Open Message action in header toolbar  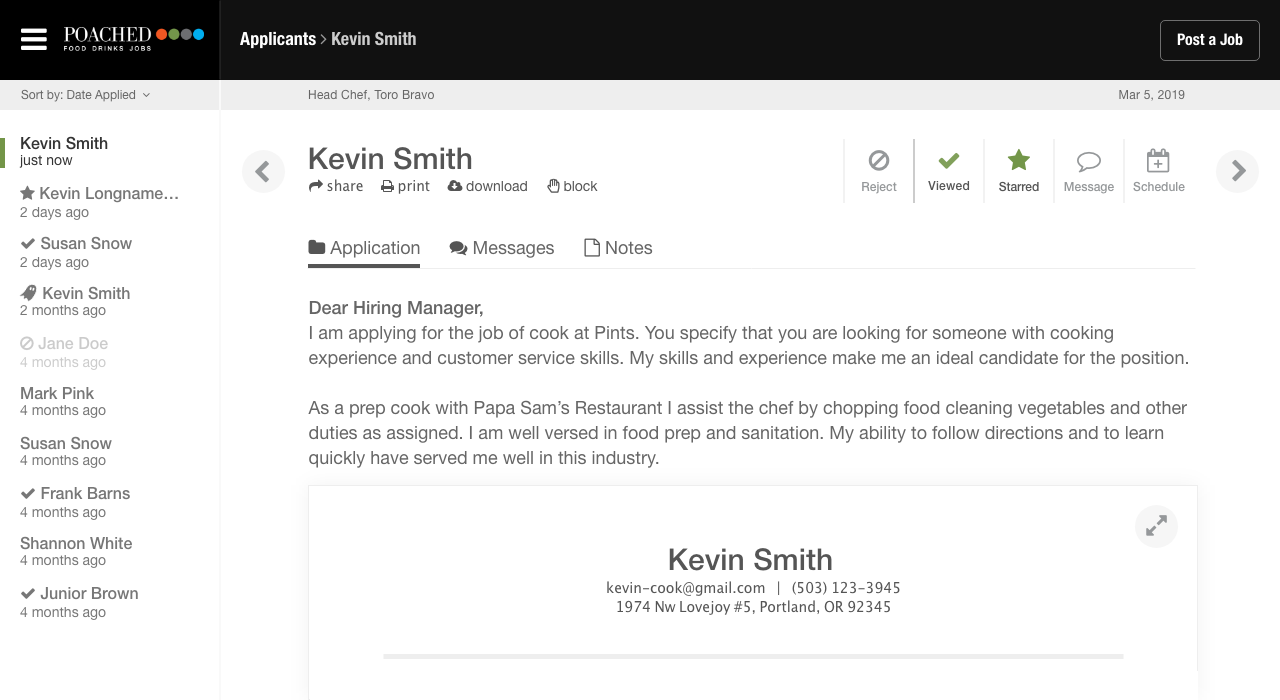point(1089,171)
